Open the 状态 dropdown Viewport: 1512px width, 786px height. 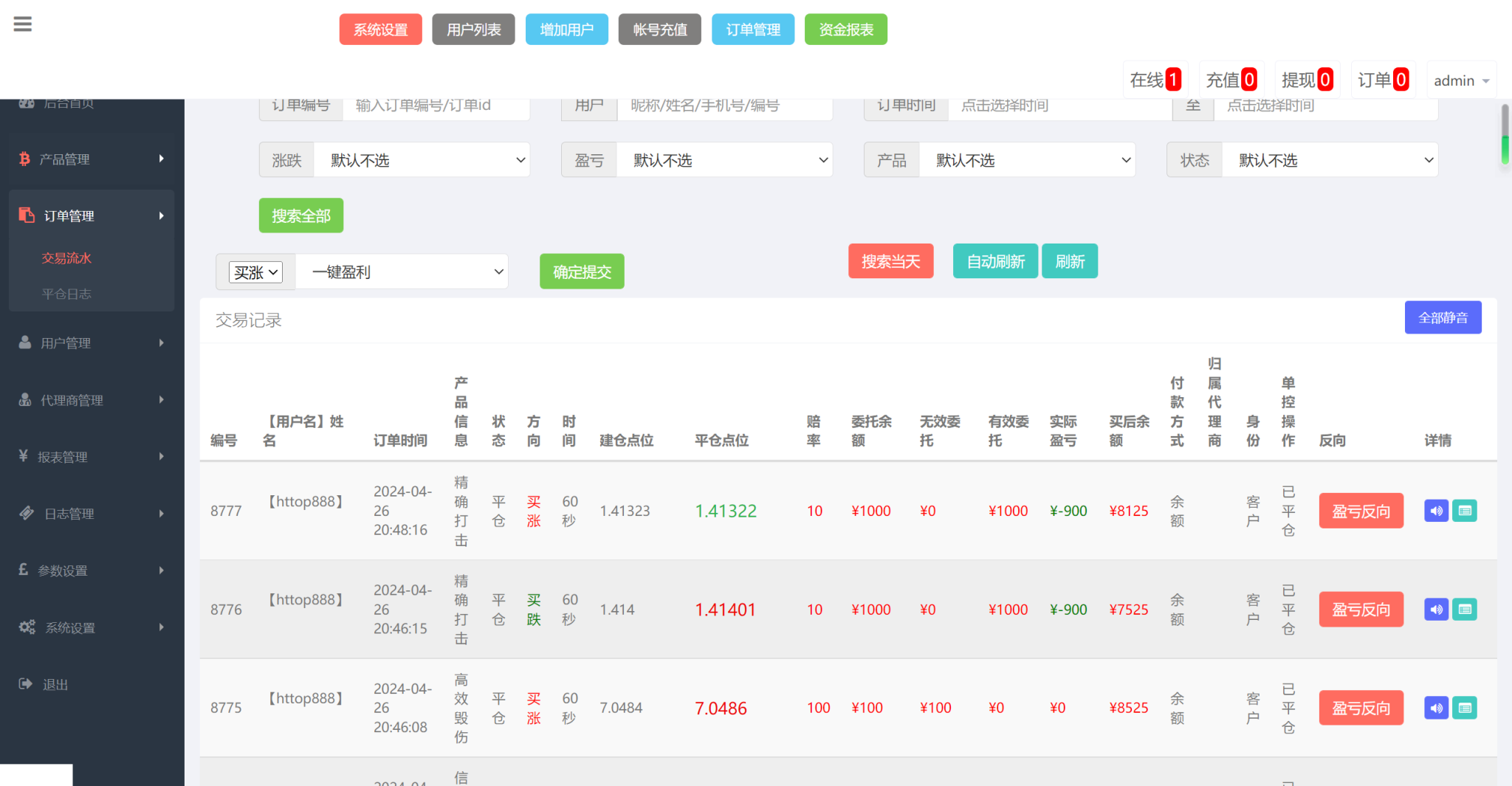pyautogui.click(x=1330, y=160)
